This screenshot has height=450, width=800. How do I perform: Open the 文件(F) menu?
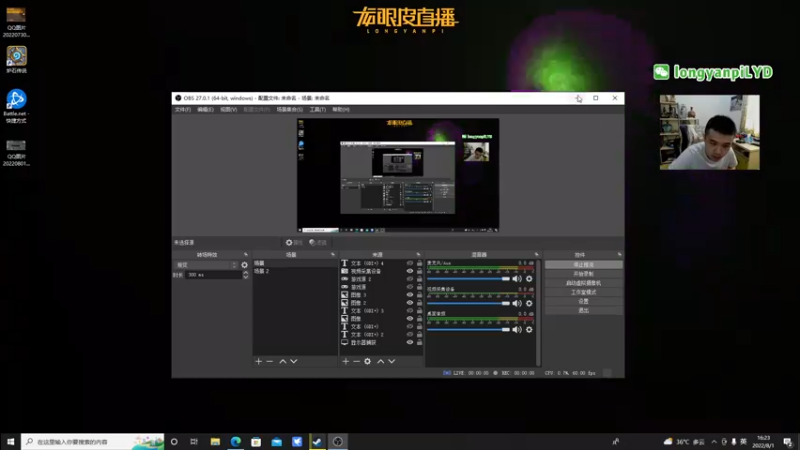pyautogui.click(x=183, y=110)
